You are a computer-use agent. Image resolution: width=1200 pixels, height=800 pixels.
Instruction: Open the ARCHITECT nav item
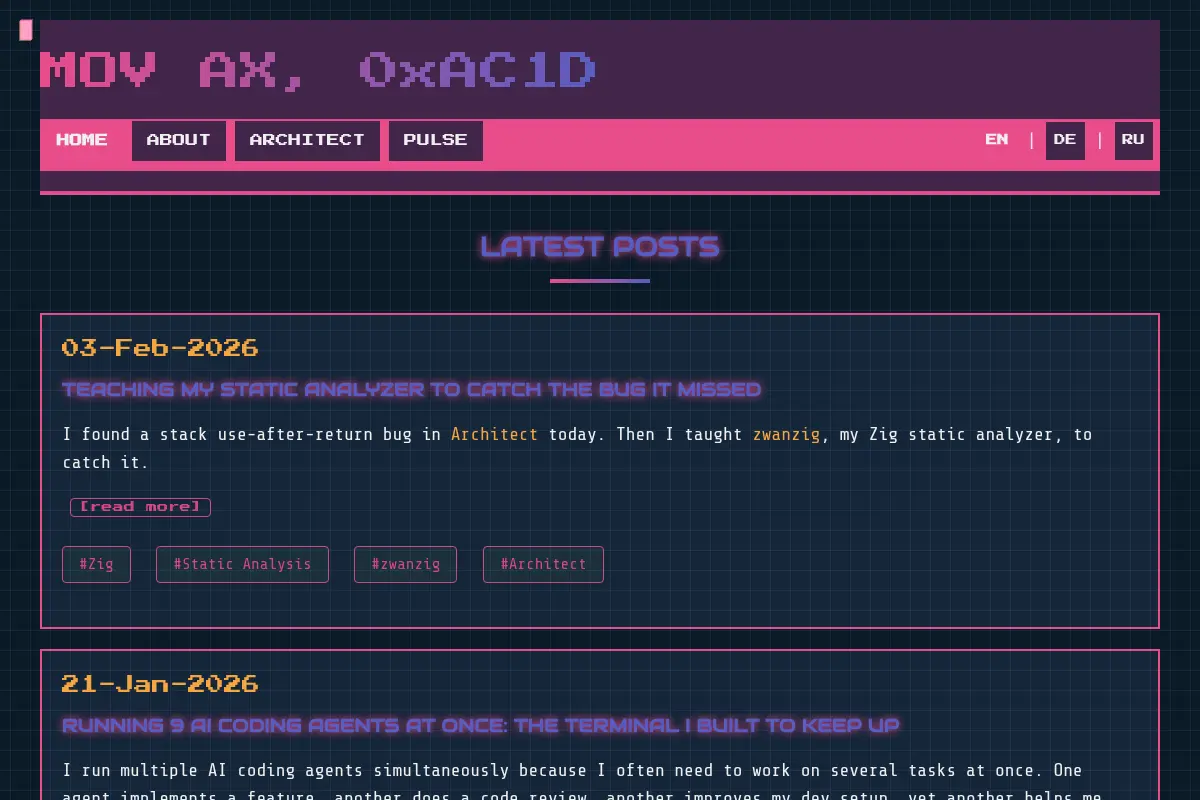pos(307,140)
